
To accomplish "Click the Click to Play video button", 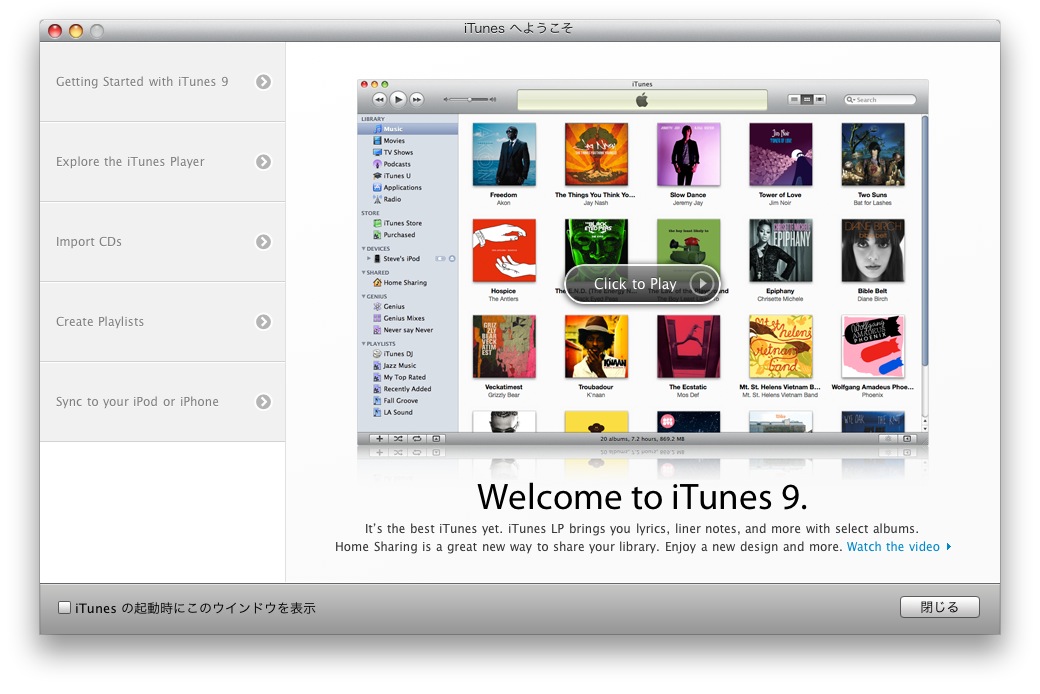I will tap(642, 284).
